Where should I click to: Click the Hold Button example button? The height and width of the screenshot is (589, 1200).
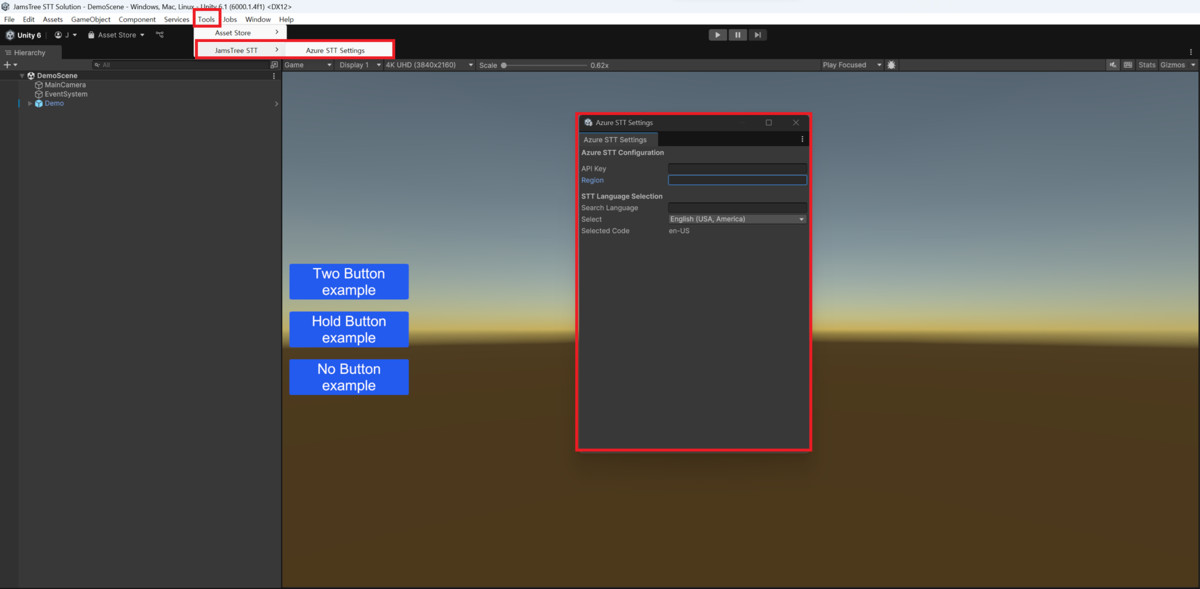click(x=349, y=330)
